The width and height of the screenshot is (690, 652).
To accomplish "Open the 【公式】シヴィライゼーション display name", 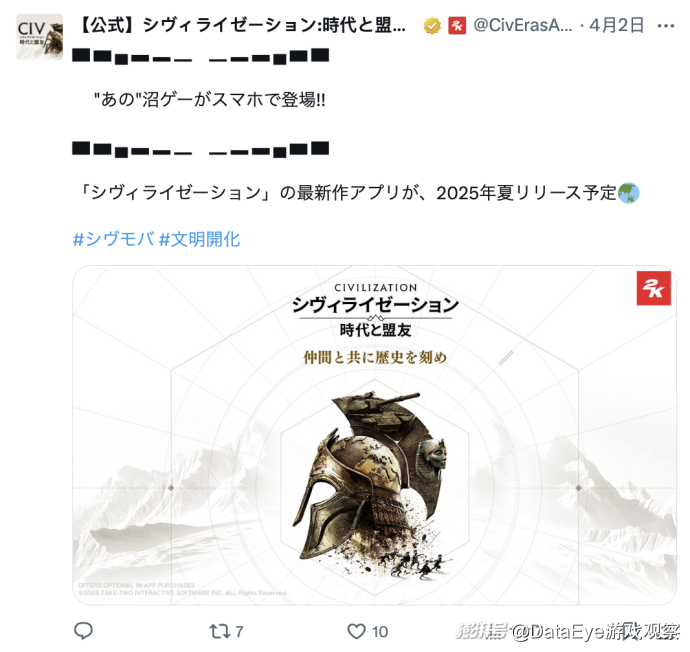I will 241,26.
